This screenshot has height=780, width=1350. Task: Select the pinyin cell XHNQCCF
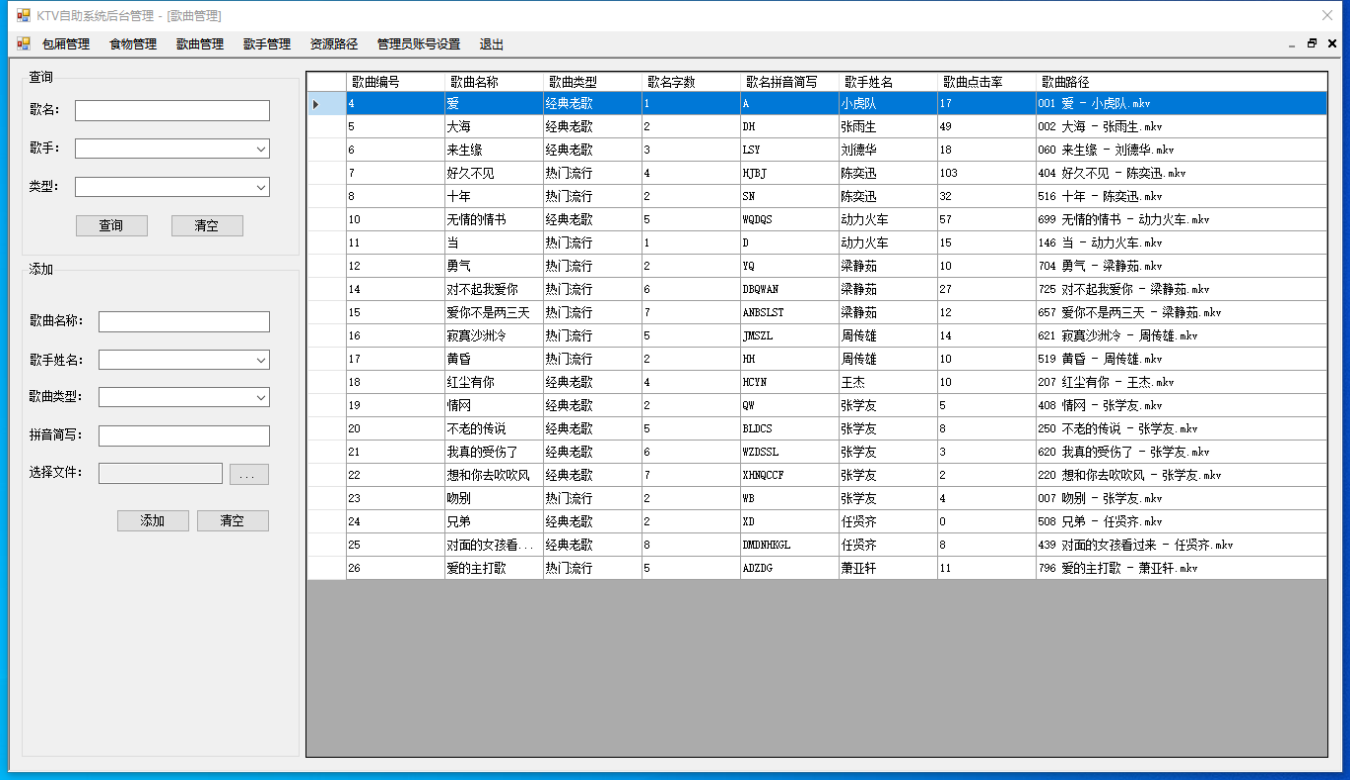pyautogui.click(x=789, y=475)
